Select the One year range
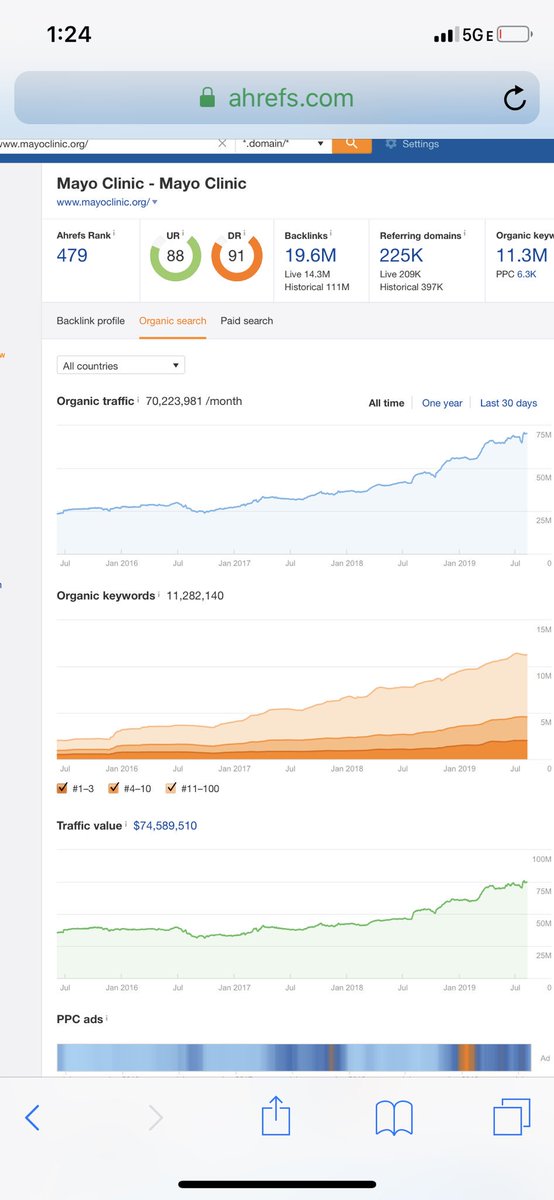Screen dimensions: 554x1200 pos(442,403)
